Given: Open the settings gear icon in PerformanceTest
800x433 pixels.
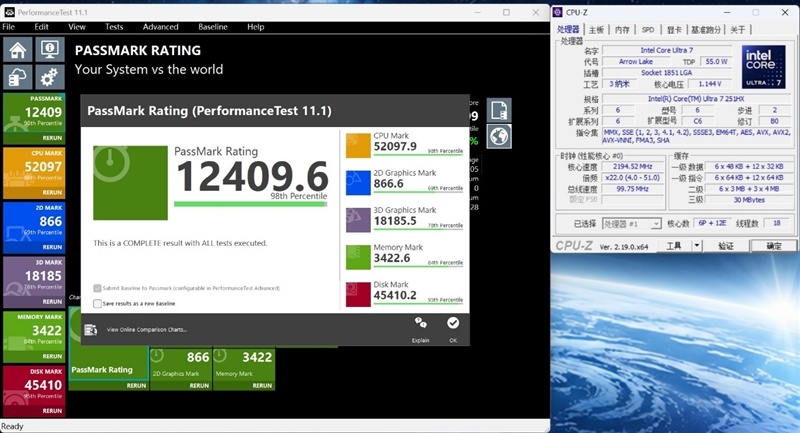Looking at the screenshot, I should click(x=49, y=77).
